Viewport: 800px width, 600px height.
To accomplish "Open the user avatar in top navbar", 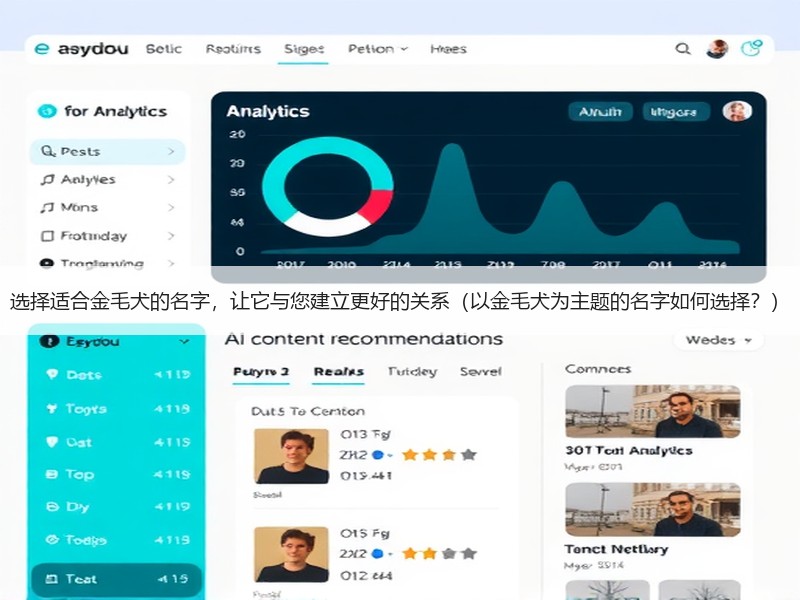I will pyautogui.click(x=717, y=49).
